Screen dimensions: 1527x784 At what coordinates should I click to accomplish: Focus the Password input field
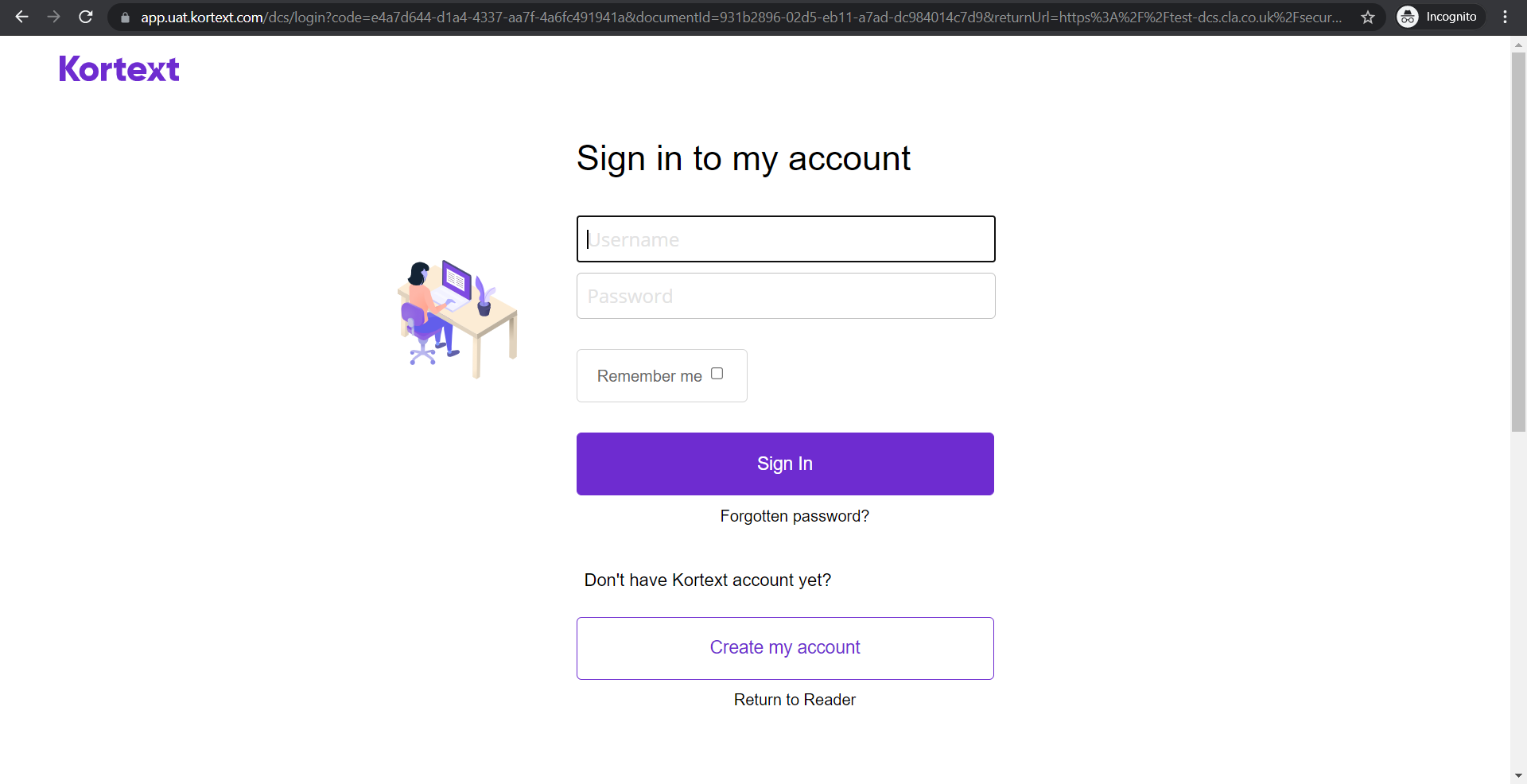(x=786, y=296)
